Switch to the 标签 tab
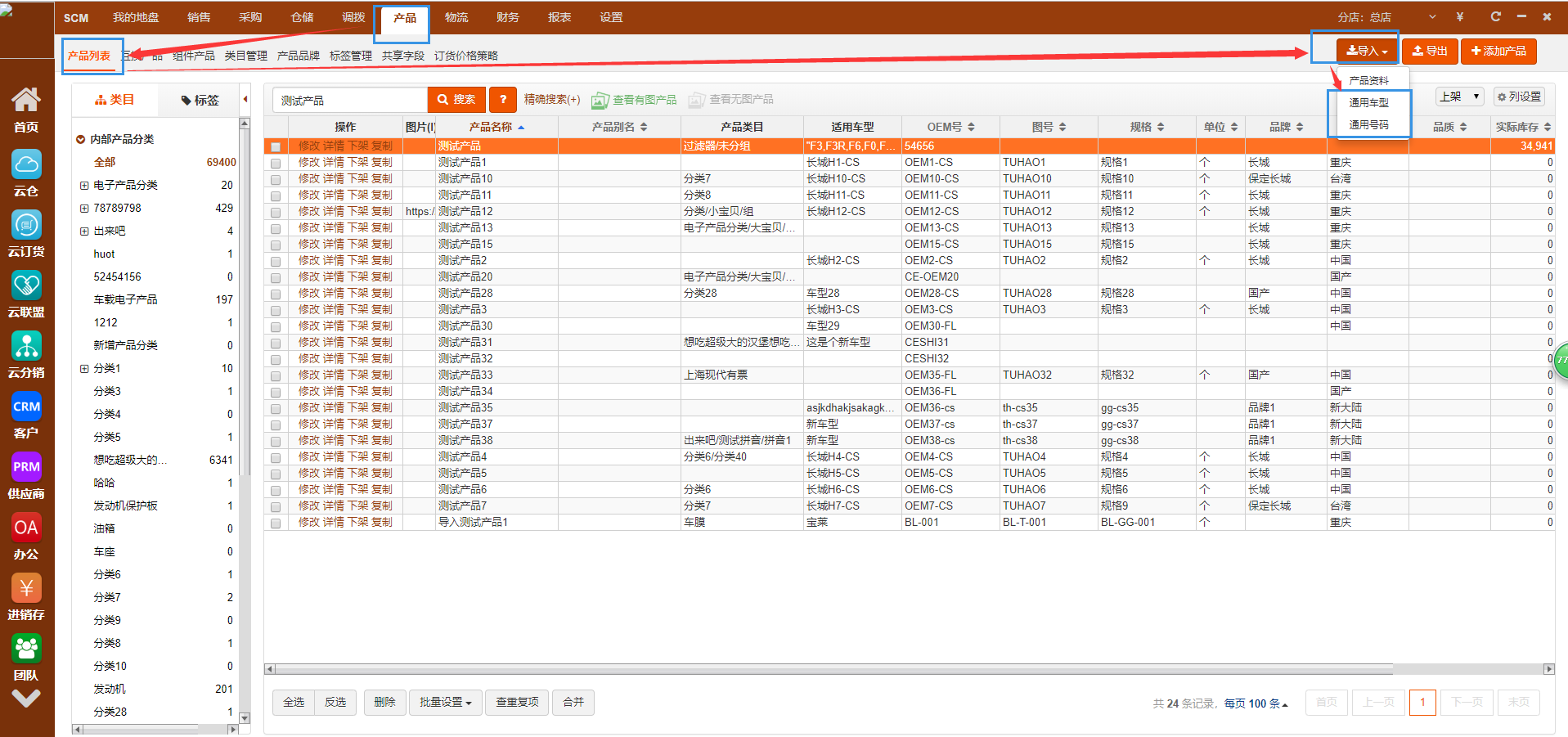This screenshot has height=737, width=1568. (200, 100)
